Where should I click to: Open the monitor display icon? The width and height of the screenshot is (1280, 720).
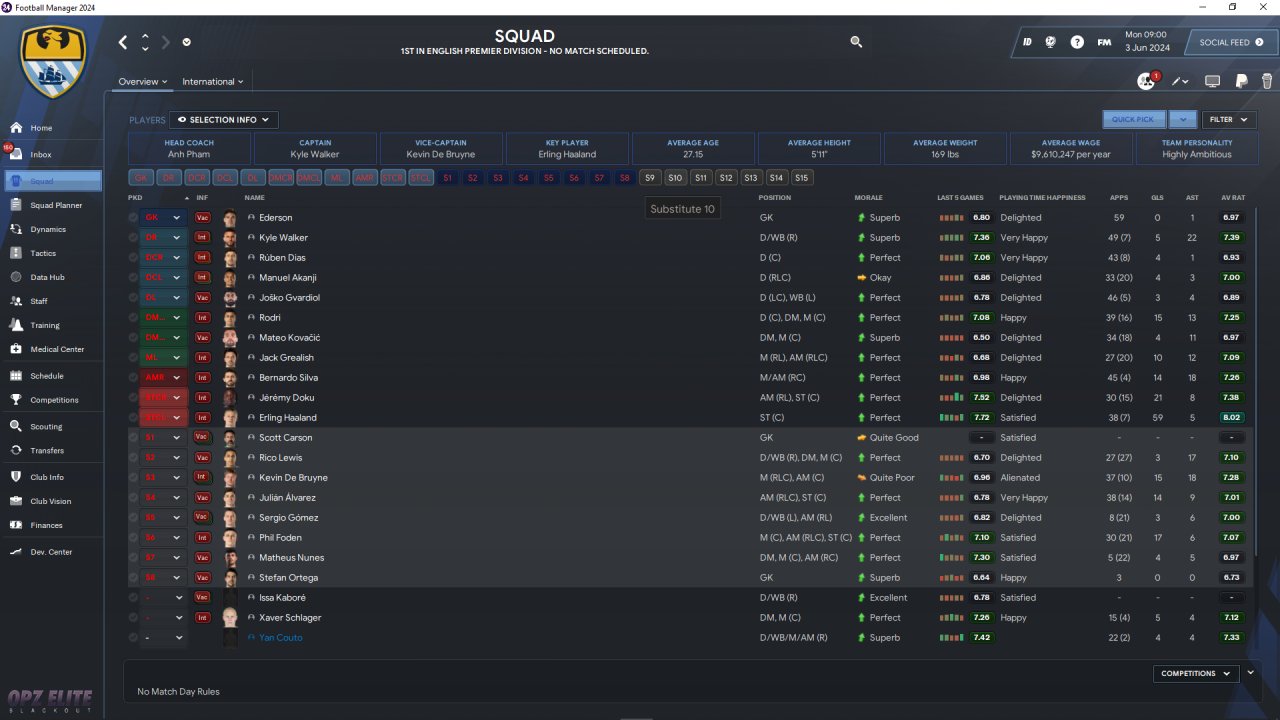click(x=1212, y=81)
